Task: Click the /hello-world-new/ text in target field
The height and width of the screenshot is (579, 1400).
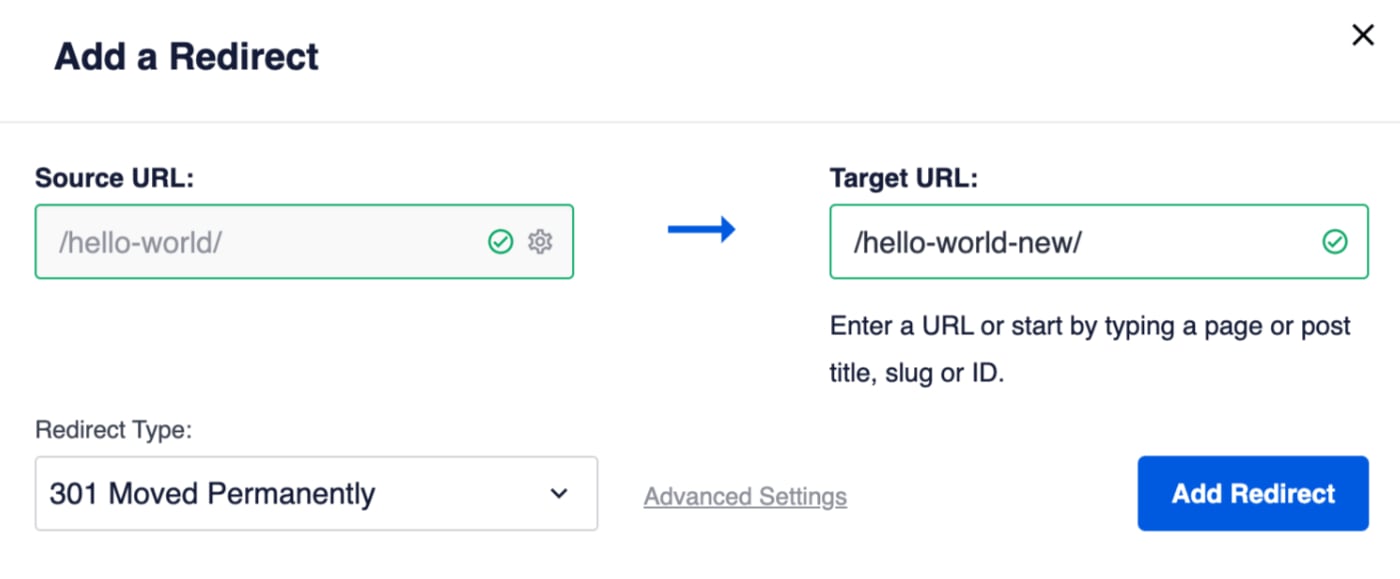Action: coord(968,242)
